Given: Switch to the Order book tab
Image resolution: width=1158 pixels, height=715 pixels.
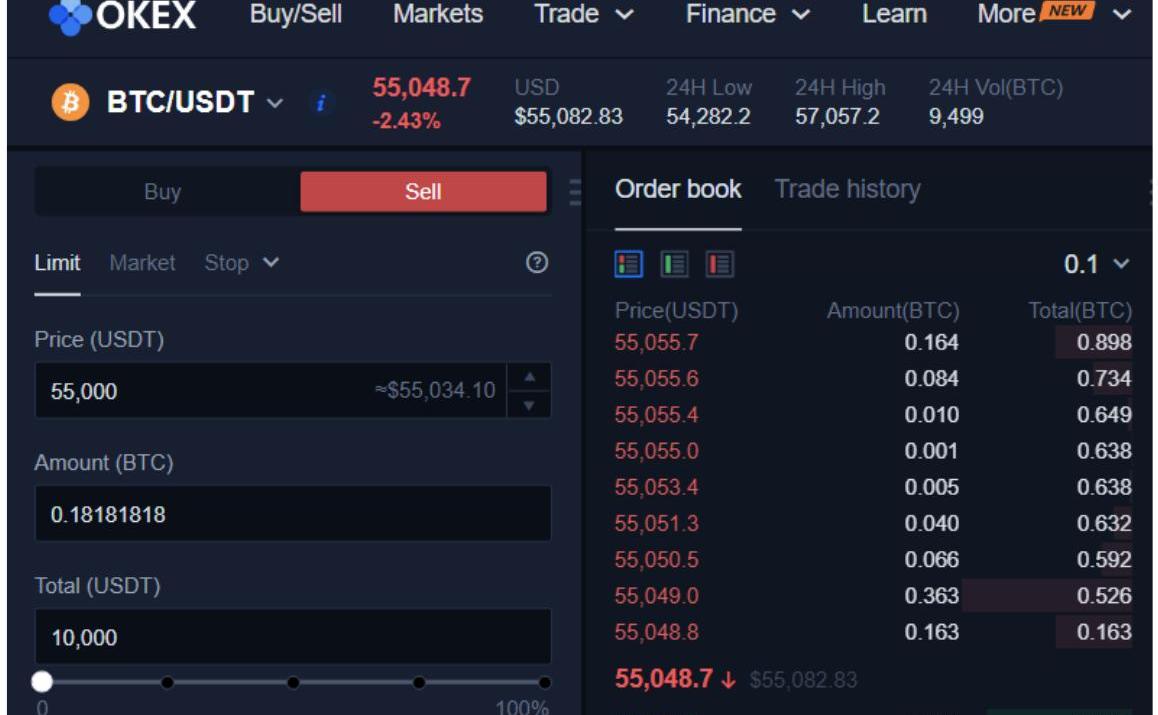Looking at the screenshot, I should [678, 189].
